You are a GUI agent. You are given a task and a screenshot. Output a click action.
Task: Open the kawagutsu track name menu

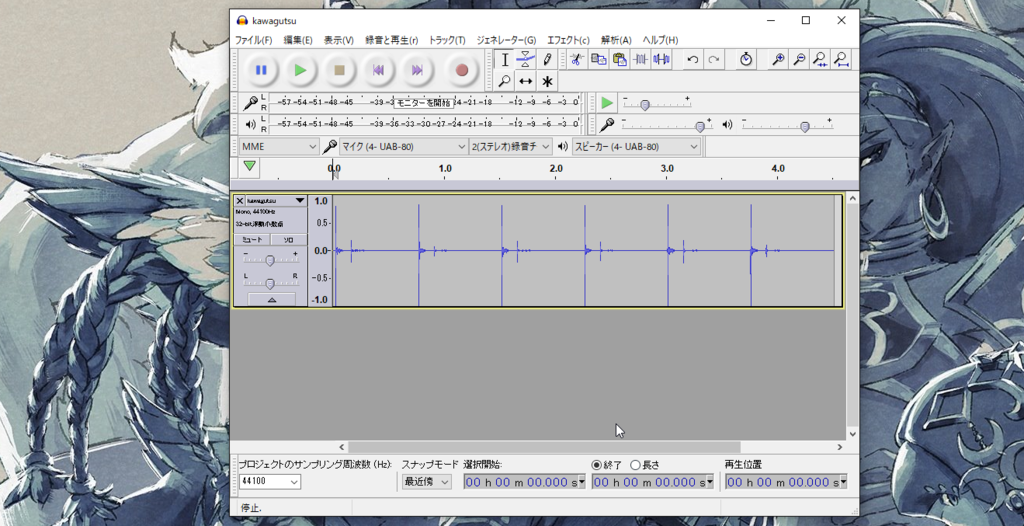[x=276, y=201]
